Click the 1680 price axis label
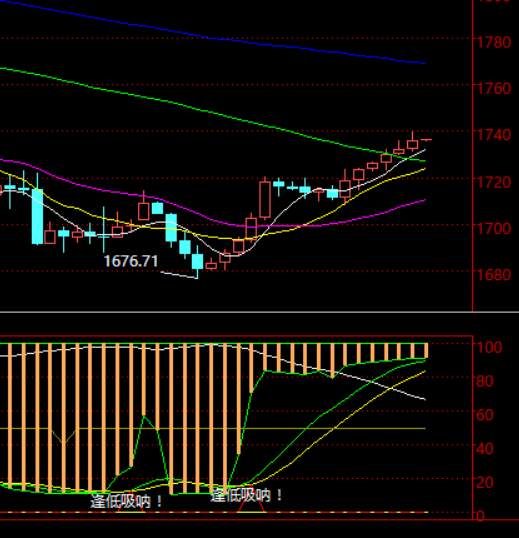 pos(494,274)
